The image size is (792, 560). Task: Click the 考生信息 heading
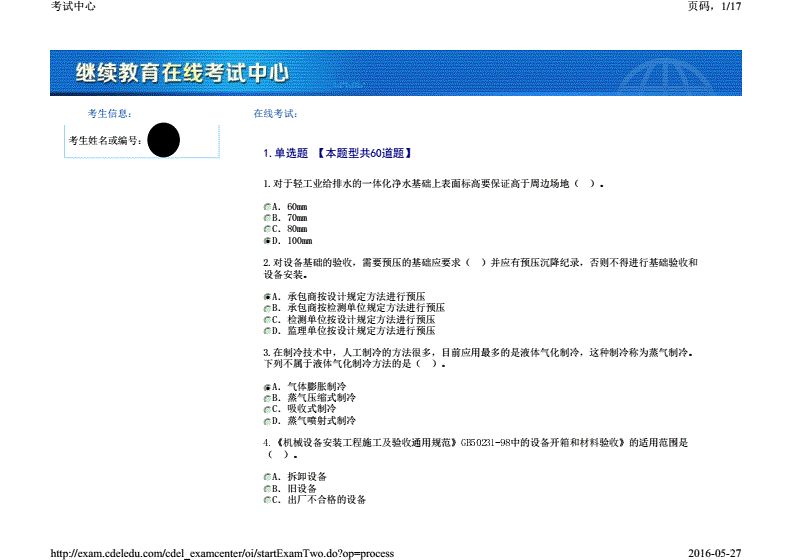tap(109, 114)
